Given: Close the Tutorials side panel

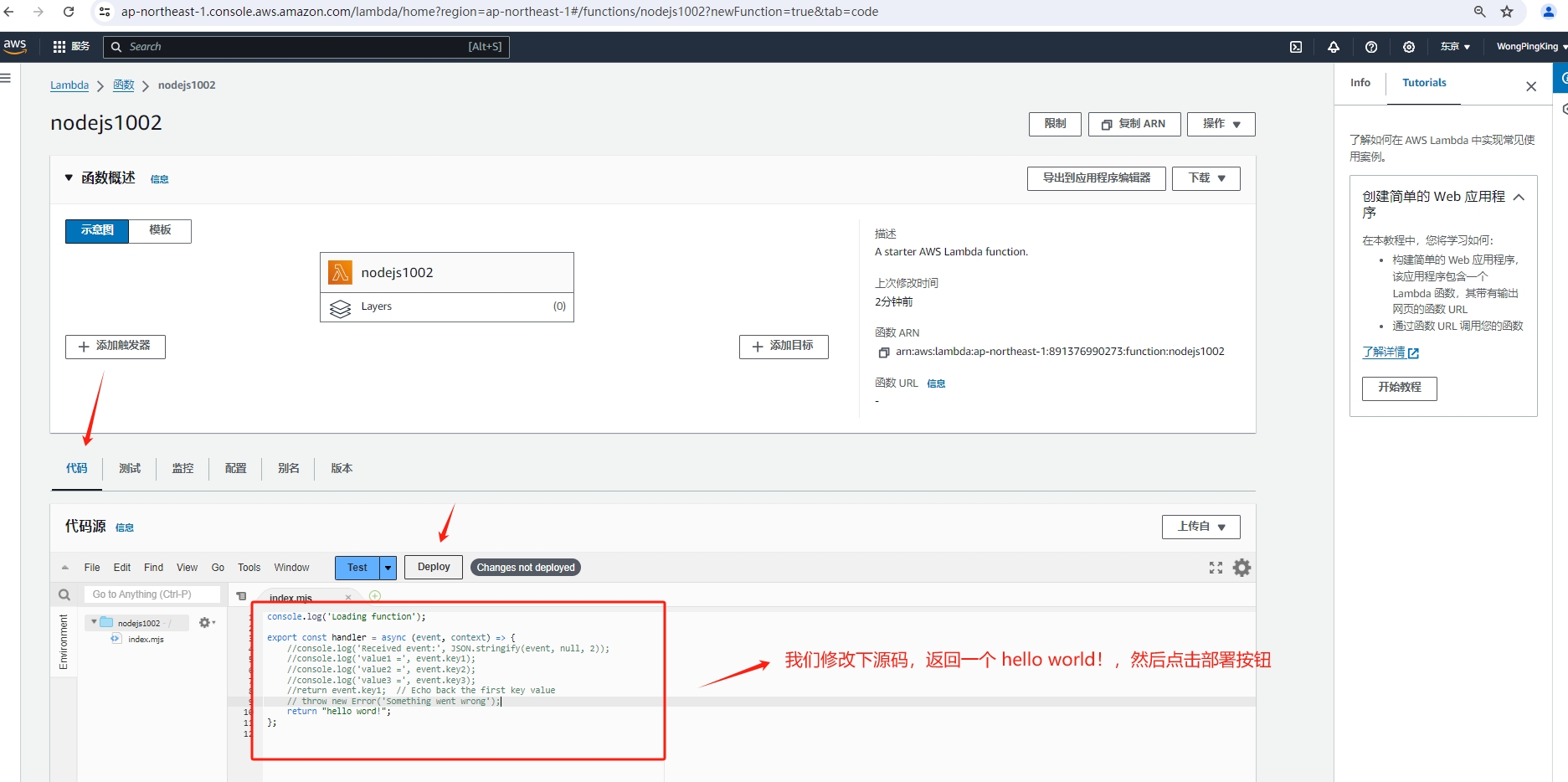Looking at the screenshot, I should [x=1531, y=86].
